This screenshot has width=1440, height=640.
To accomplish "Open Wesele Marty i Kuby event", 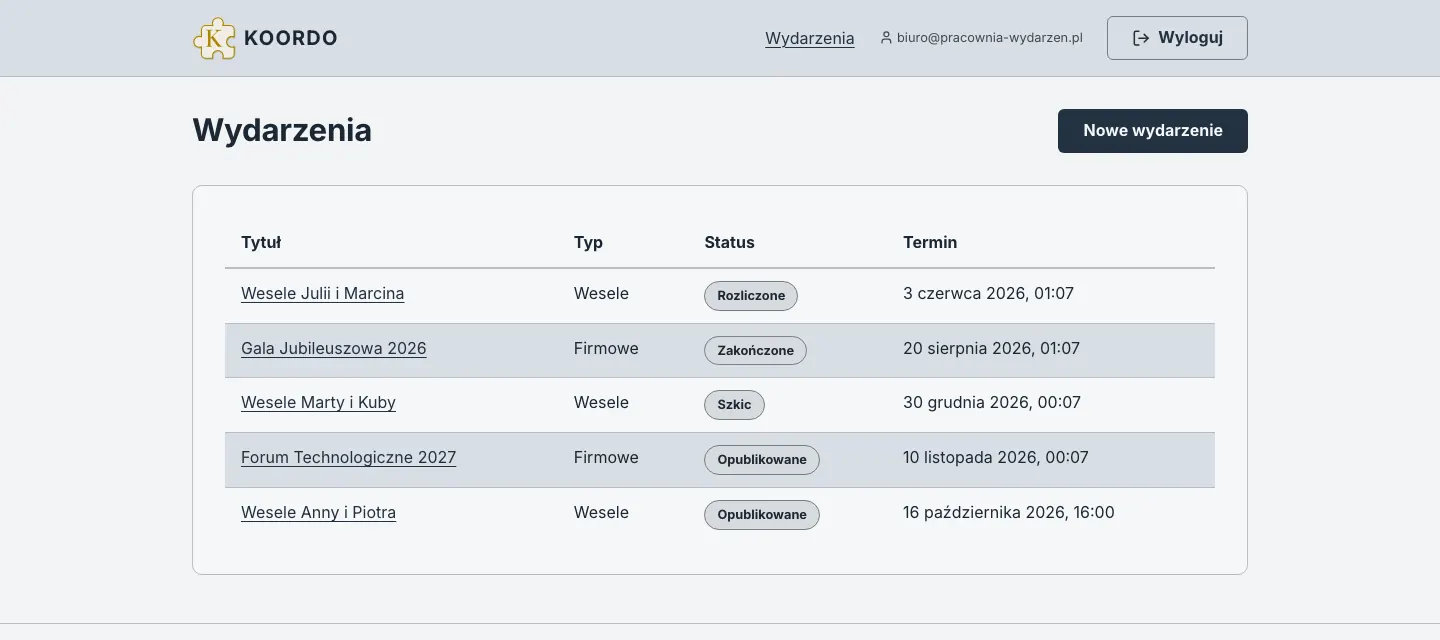I will pyautogui.click(x=318, y=403).
